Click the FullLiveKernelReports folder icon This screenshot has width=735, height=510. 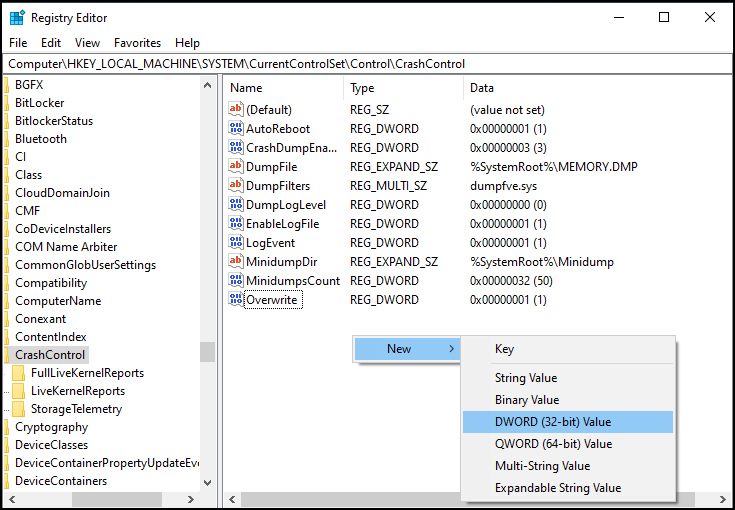19,373
